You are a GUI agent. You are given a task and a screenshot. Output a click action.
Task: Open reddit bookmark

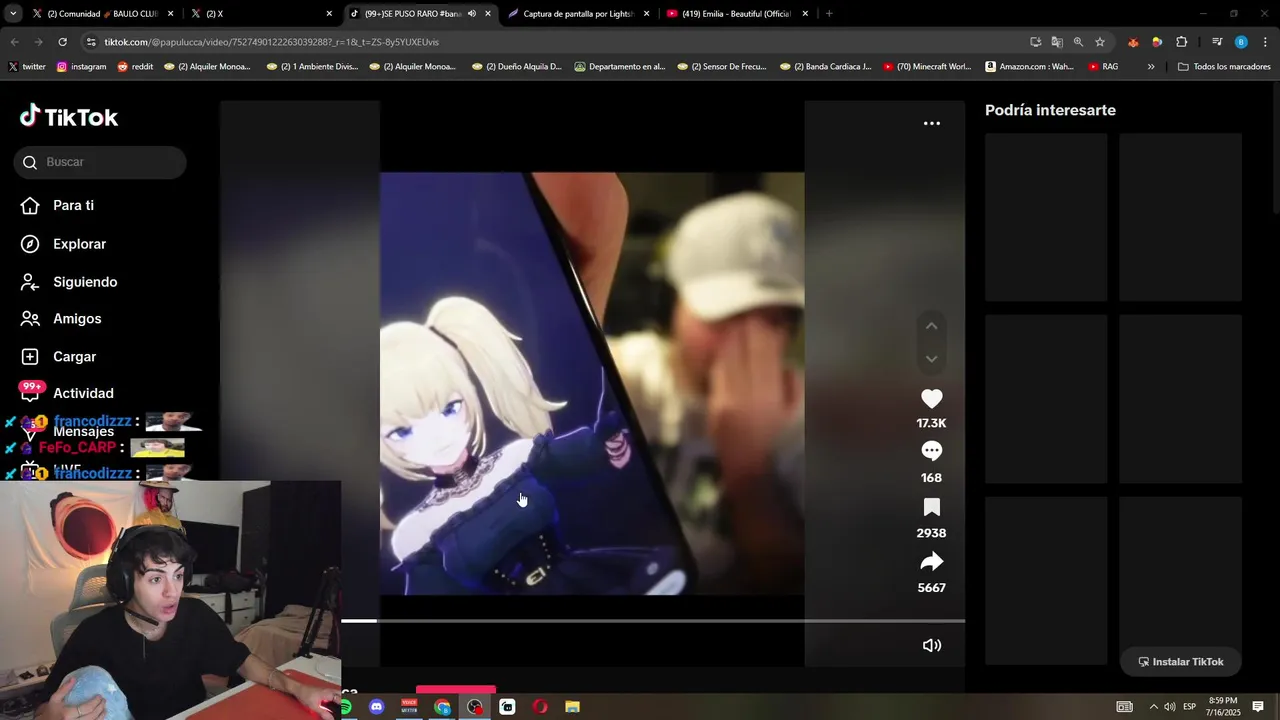[x=136, y=67]
